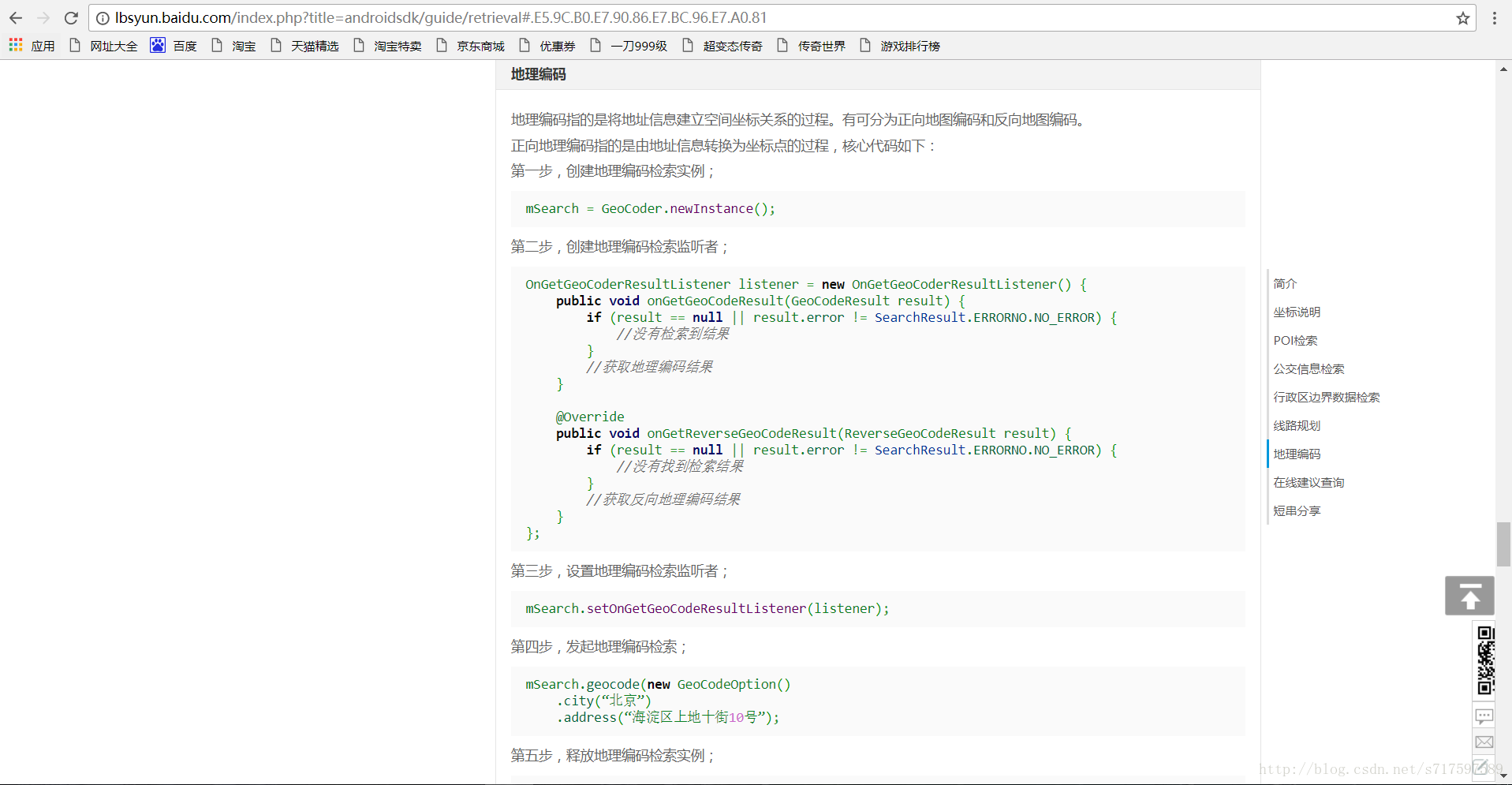View site information icon in address bar
1512x785 pixels.
click(x=103, y=18)
